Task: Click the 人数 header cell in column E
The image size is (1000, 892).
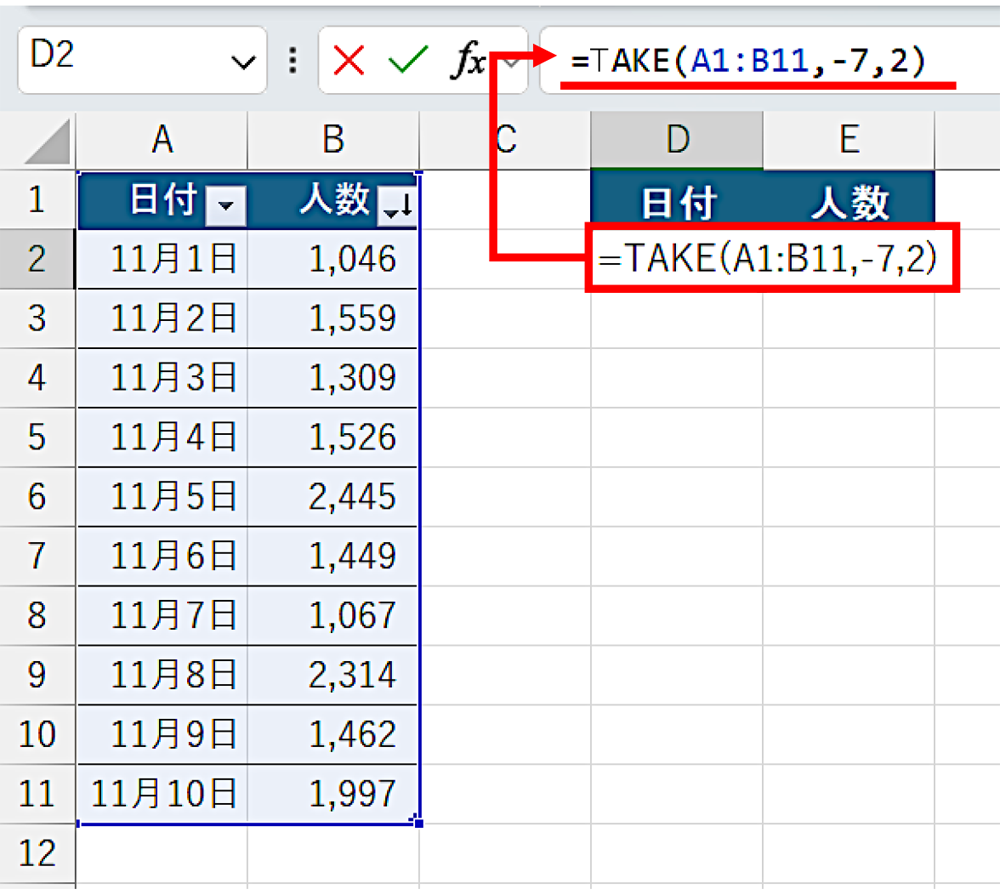Action: (x=849, y=200)
